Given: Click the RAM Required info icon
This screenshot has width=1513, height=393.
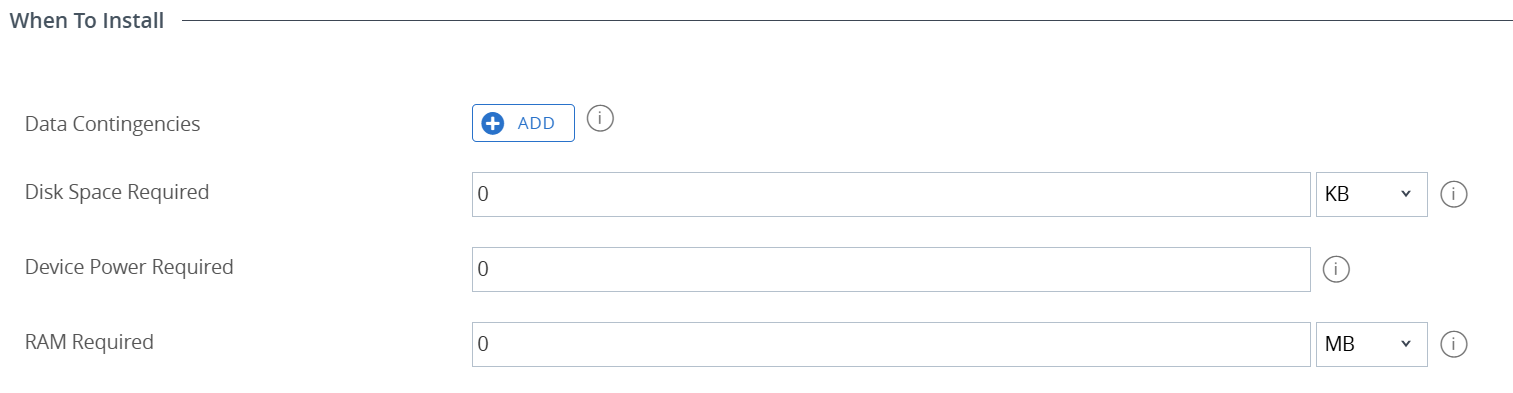Looking at the screenshot, I should 1453,345.
